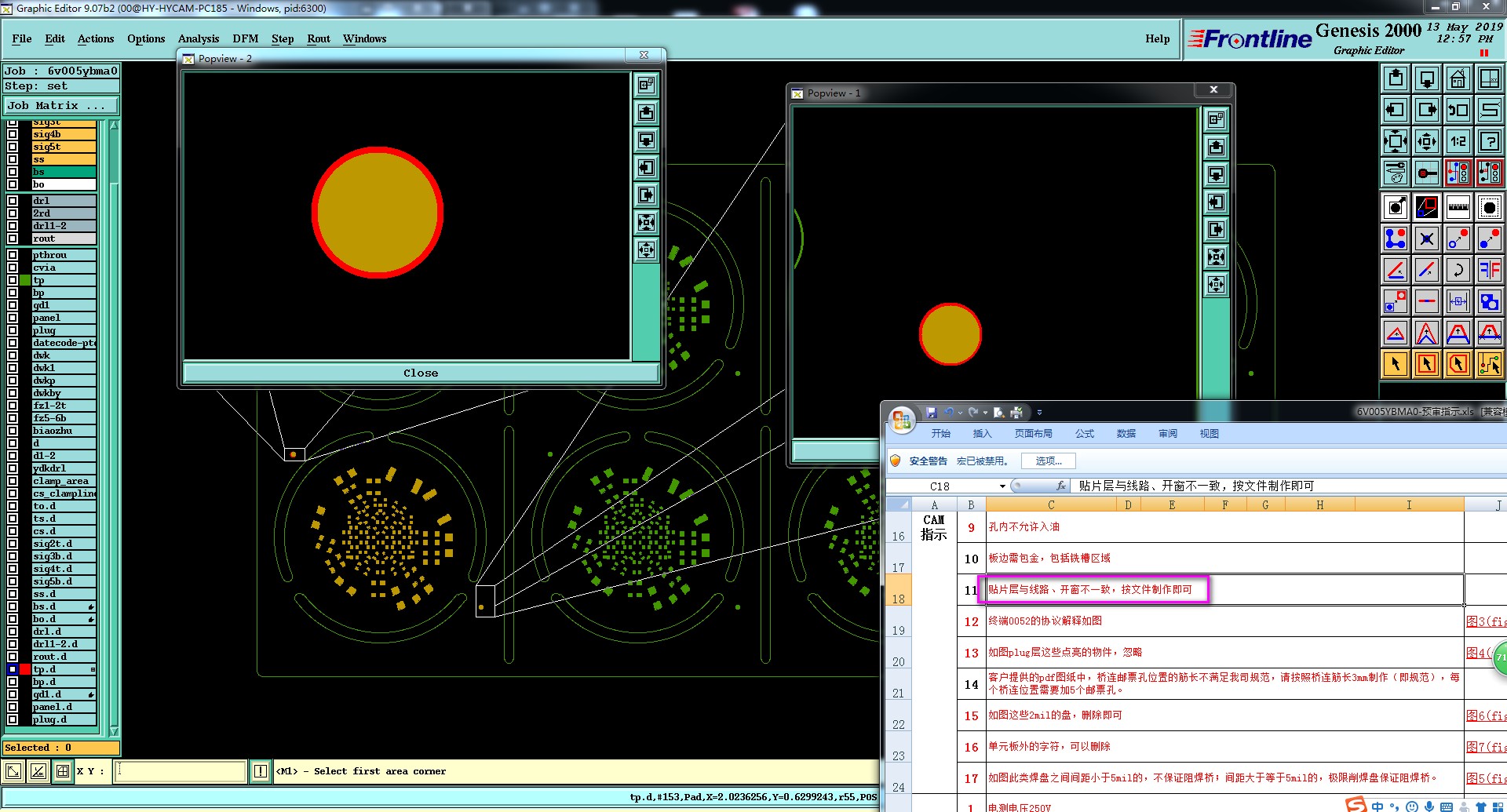
Task: Open the Excel name box dropdown arrow
Action: (1002, 486)
